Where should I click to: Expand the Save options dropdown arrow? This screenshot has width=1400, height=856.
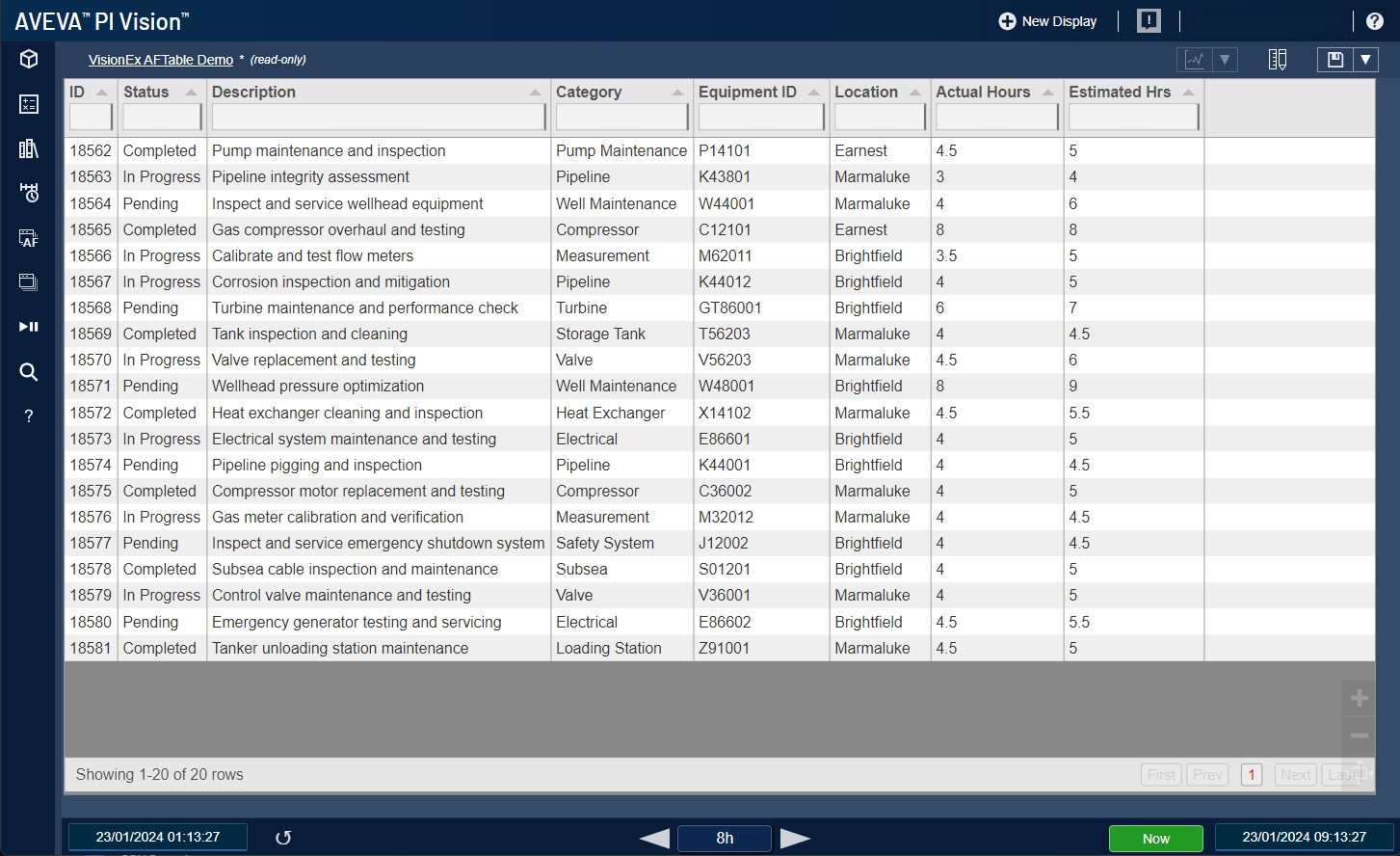tap(1365, 60)
